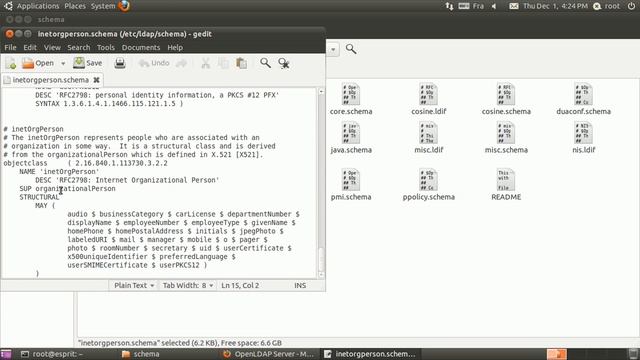This screenshot has width=640, height=360.
Task: Cut the selection with the scissors icon
Action: (205, 63)
